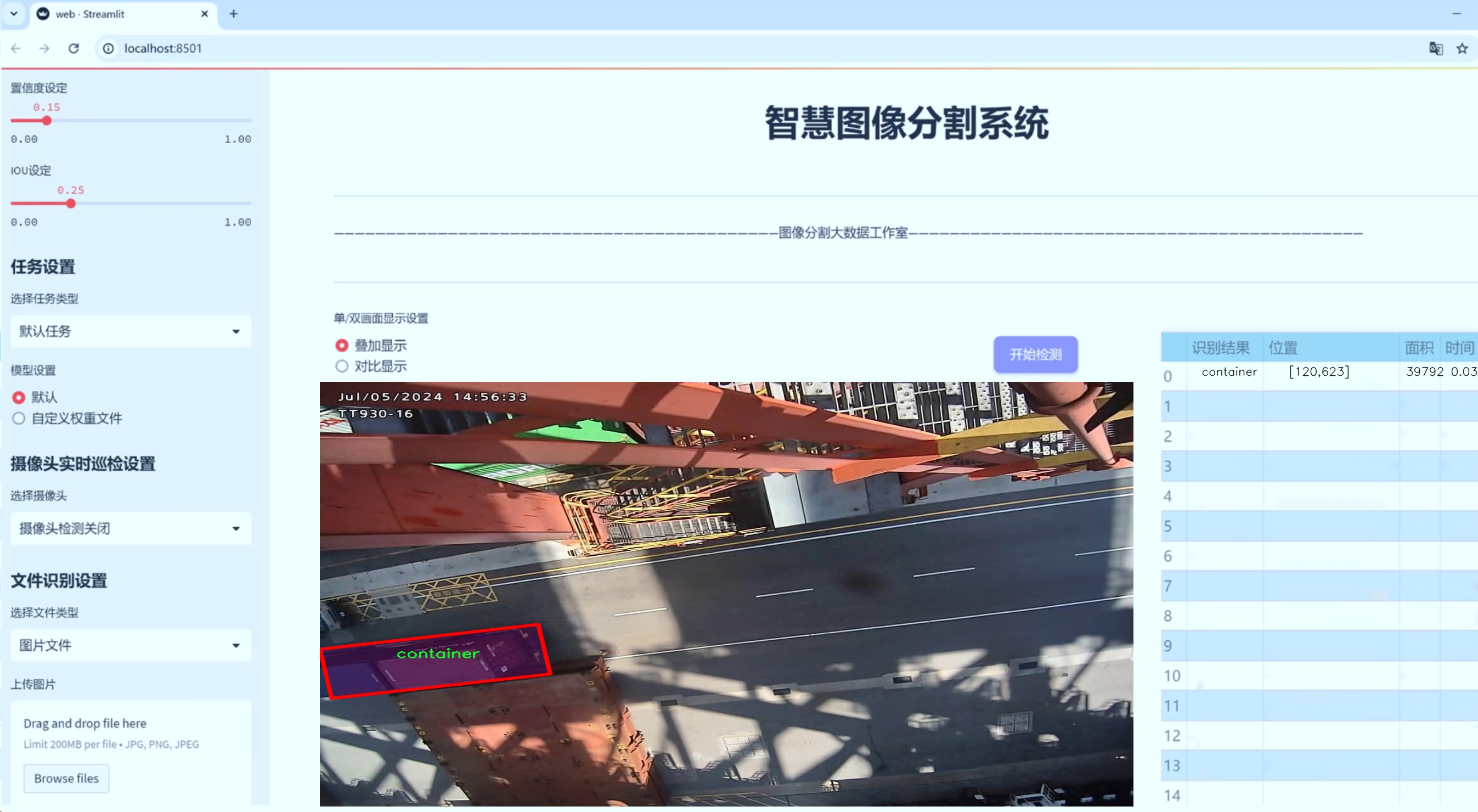Open a new browser tab
This screenshot has width=1478, height=812.
(x=234, y=14)
